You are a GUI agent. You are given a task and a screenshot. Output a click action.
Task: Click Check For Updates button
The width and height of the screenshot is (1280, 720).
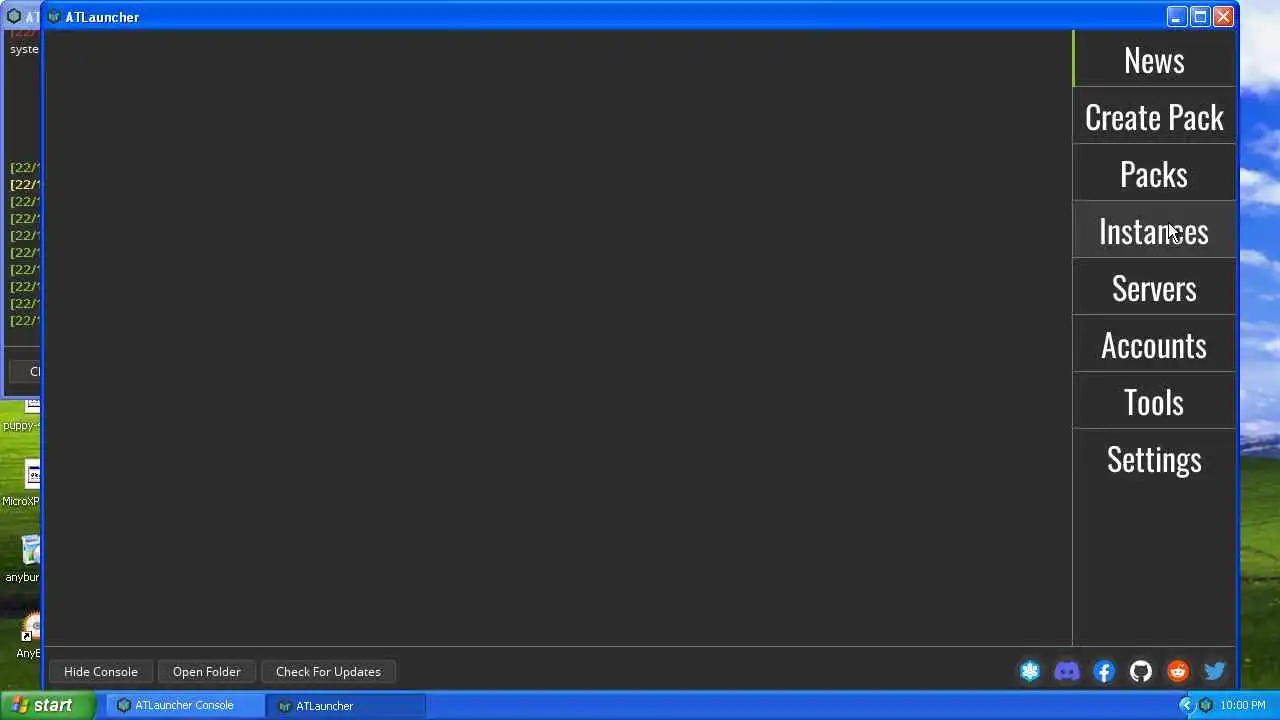pyautogui.click(x=328, y=672)
